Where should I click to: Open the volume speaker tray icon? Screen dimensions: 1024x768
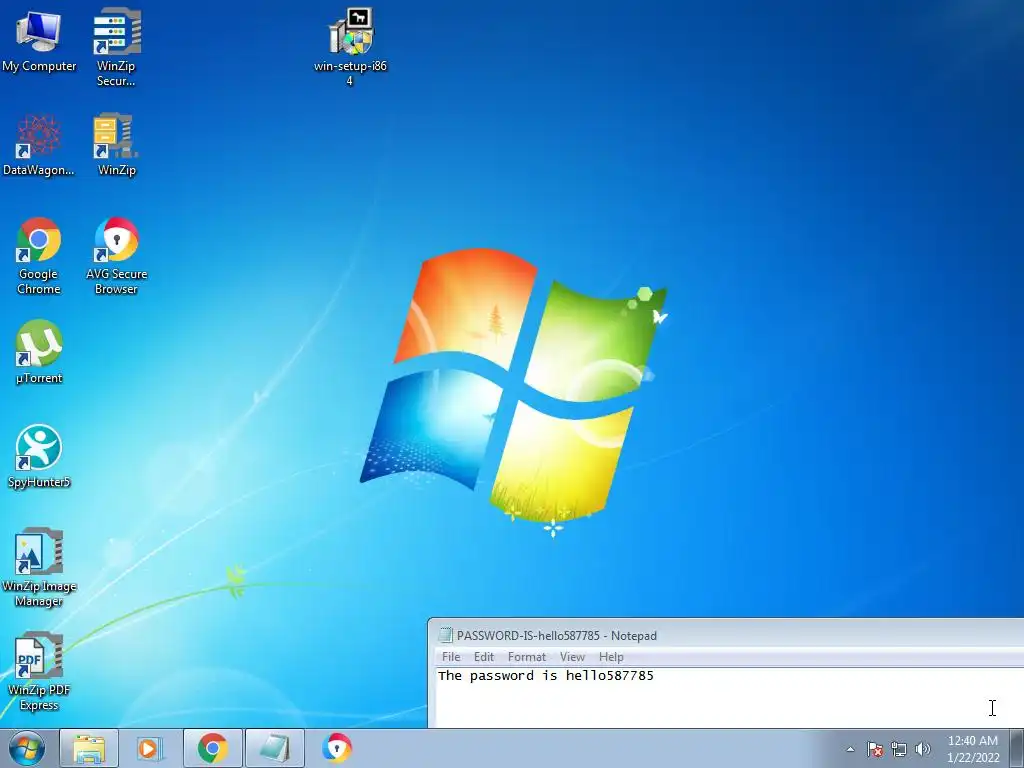pyautogui.click(x=923, y=749)
